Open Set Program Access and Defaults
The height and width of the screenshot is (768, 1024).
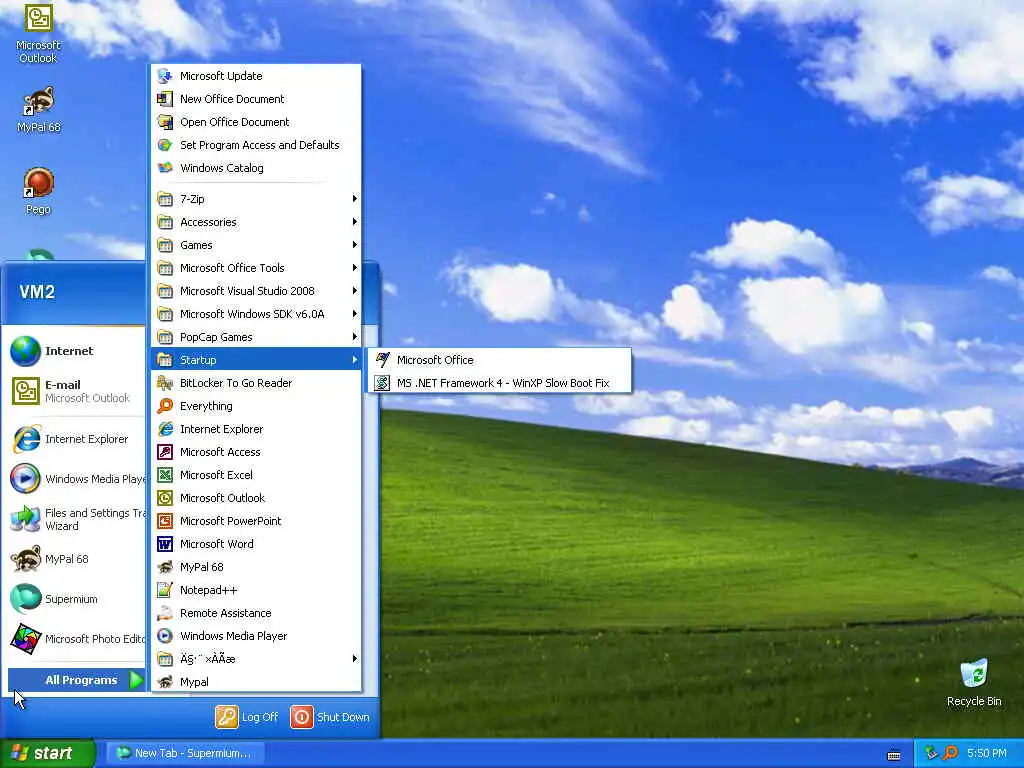point(256,145)
